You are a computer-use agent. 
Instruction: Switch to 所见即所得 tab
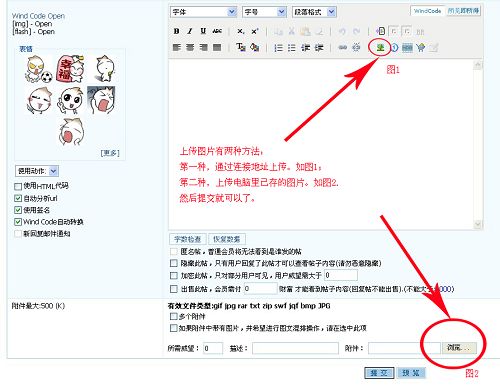[x=463, y=11]
